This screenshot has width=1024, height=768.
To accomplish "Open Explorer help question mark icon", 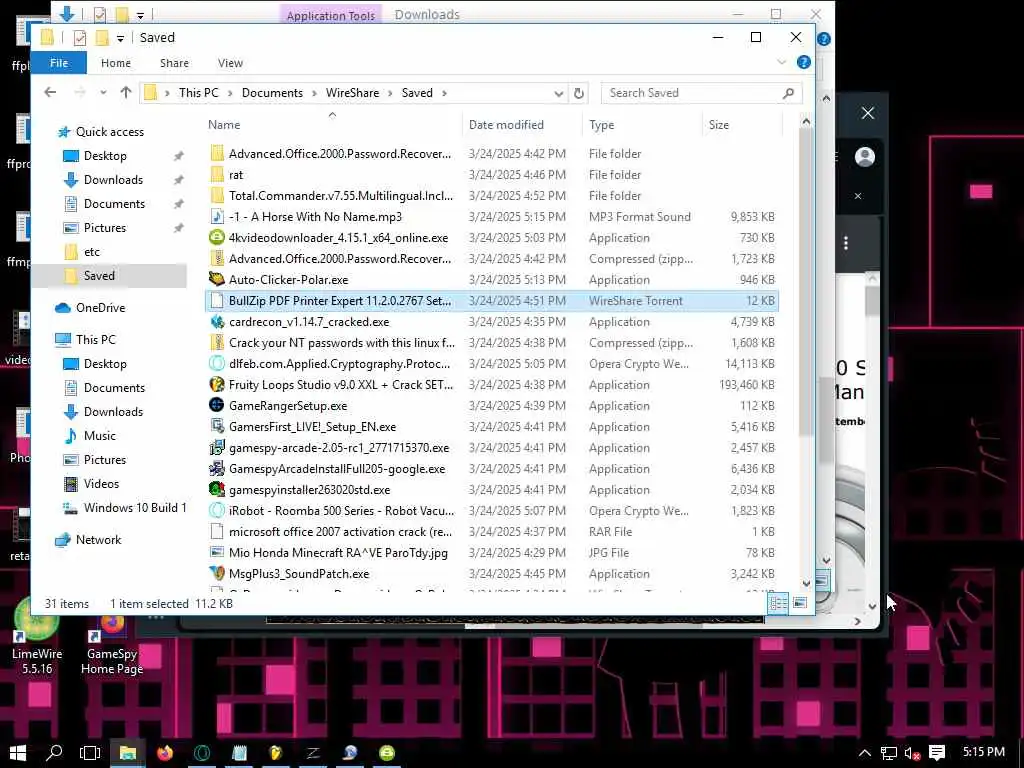I will coord(804,63).
